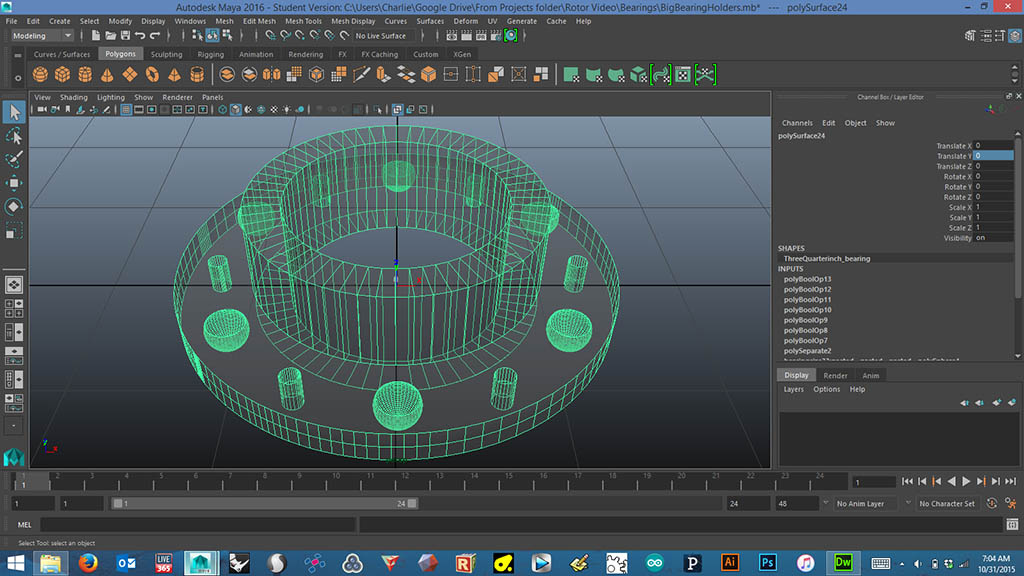
Task: Click the Translate Y value field
Action: pos(993,156)
